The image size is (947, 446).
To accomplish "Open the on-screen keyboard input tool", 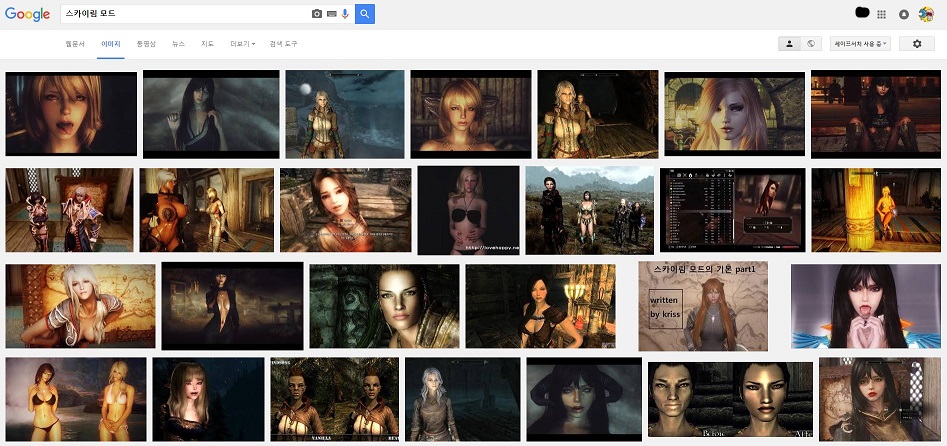I will pyautogui.click(x=332, y=14).
